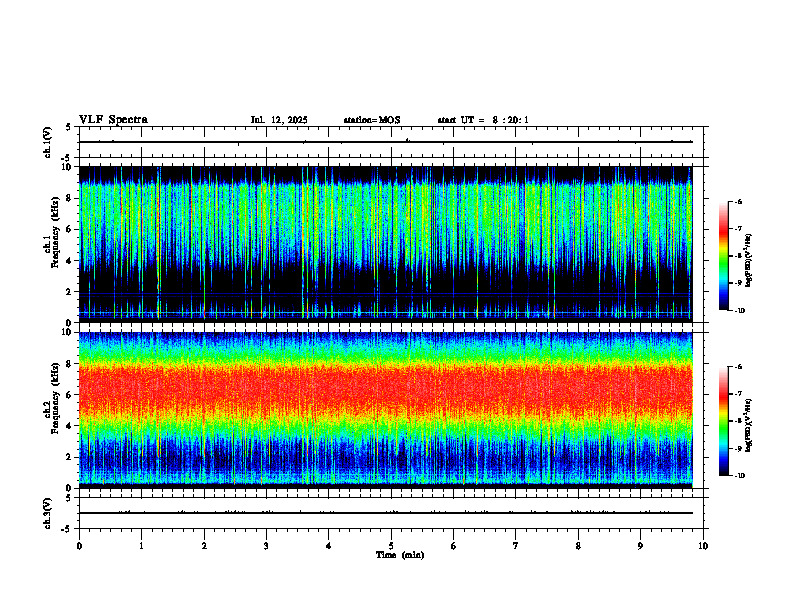Click the "-6" tick on ch.1 colorbar
Viewport: 792px width, 612px height.
click(738, 202)
